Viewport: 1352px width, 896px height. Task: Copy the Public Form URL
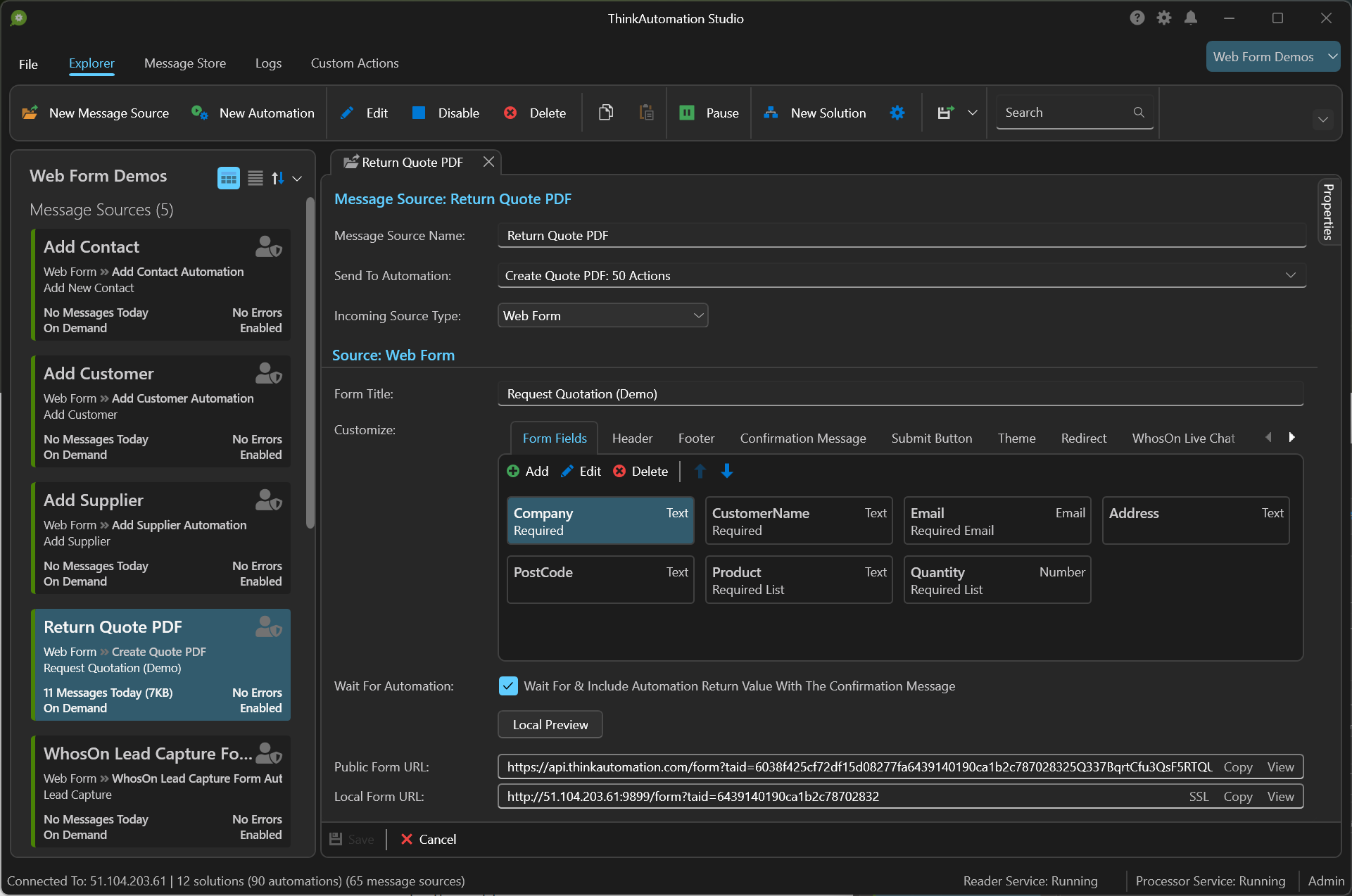pyautogui.click(x=1238, y=767)
